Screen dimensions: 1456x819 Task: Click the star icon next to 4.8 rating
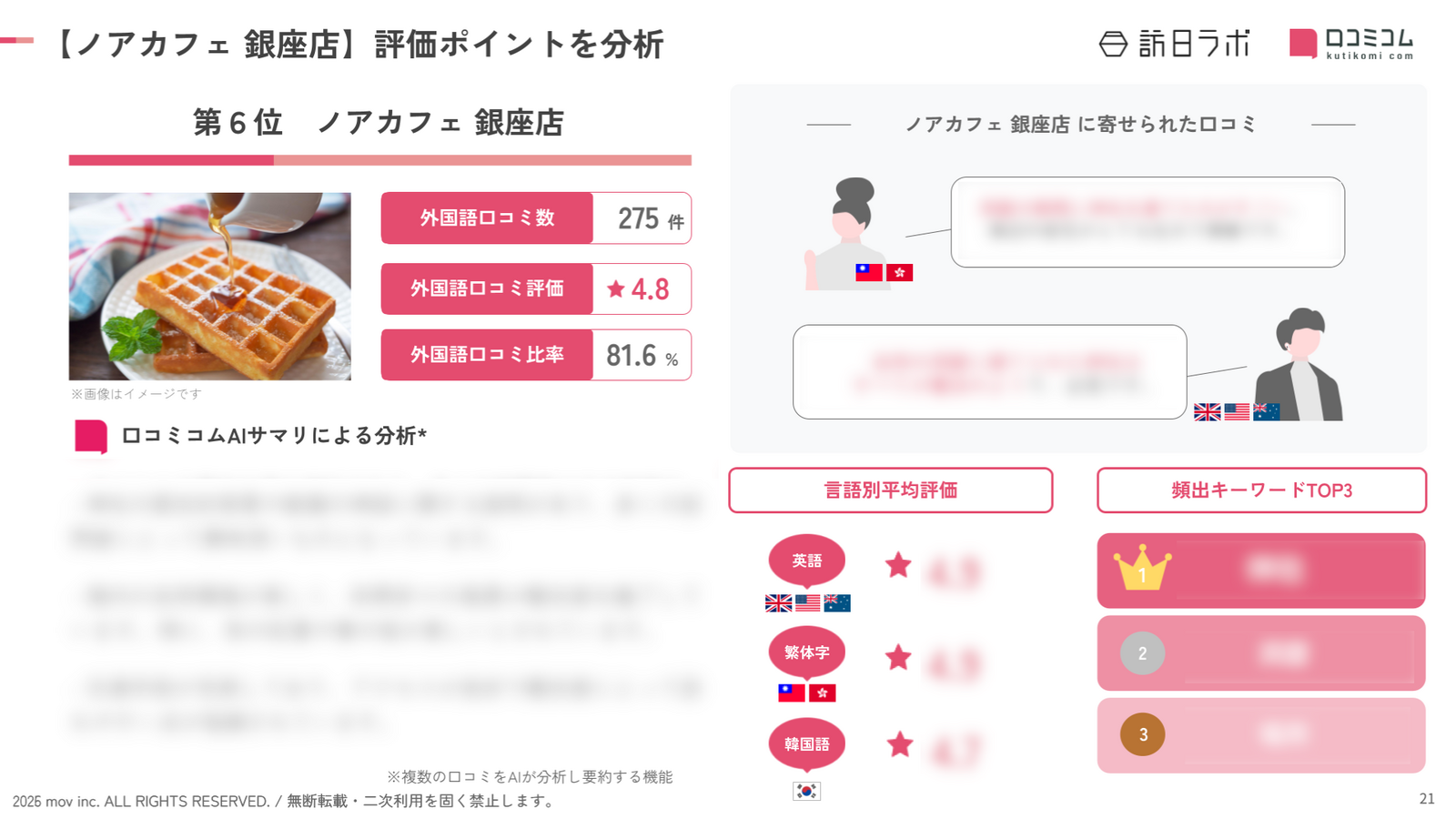[616, 289]
